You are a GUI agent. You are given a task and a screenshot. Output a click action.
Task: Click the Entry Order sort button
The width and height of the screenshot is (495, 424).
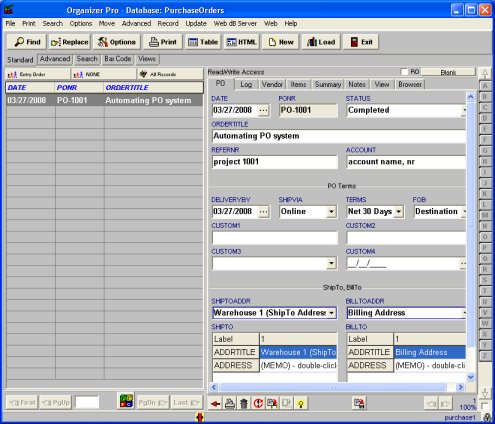(x=38, y=74)
